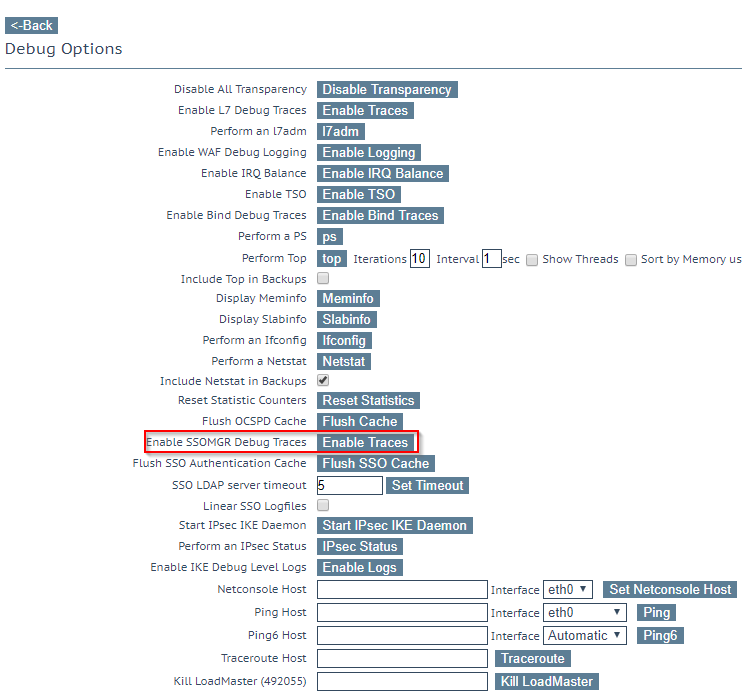The image size is (742, 700).
Task: Click the IPsec Status button
Action: (x=360, y=546)
